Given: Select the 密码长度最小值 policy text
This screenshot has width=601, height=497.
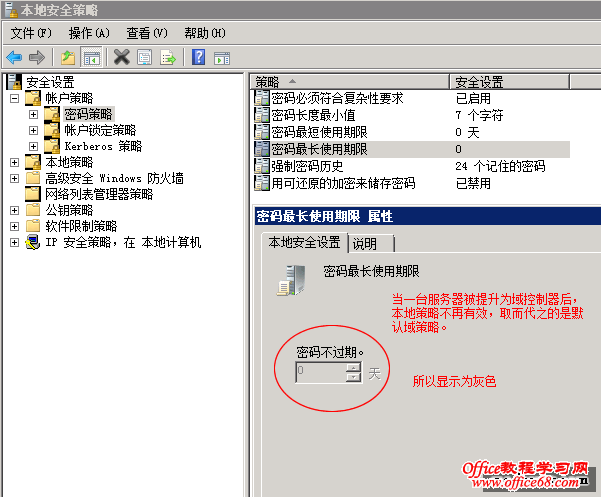Looking at the screenshot, I should pos(313,115).
